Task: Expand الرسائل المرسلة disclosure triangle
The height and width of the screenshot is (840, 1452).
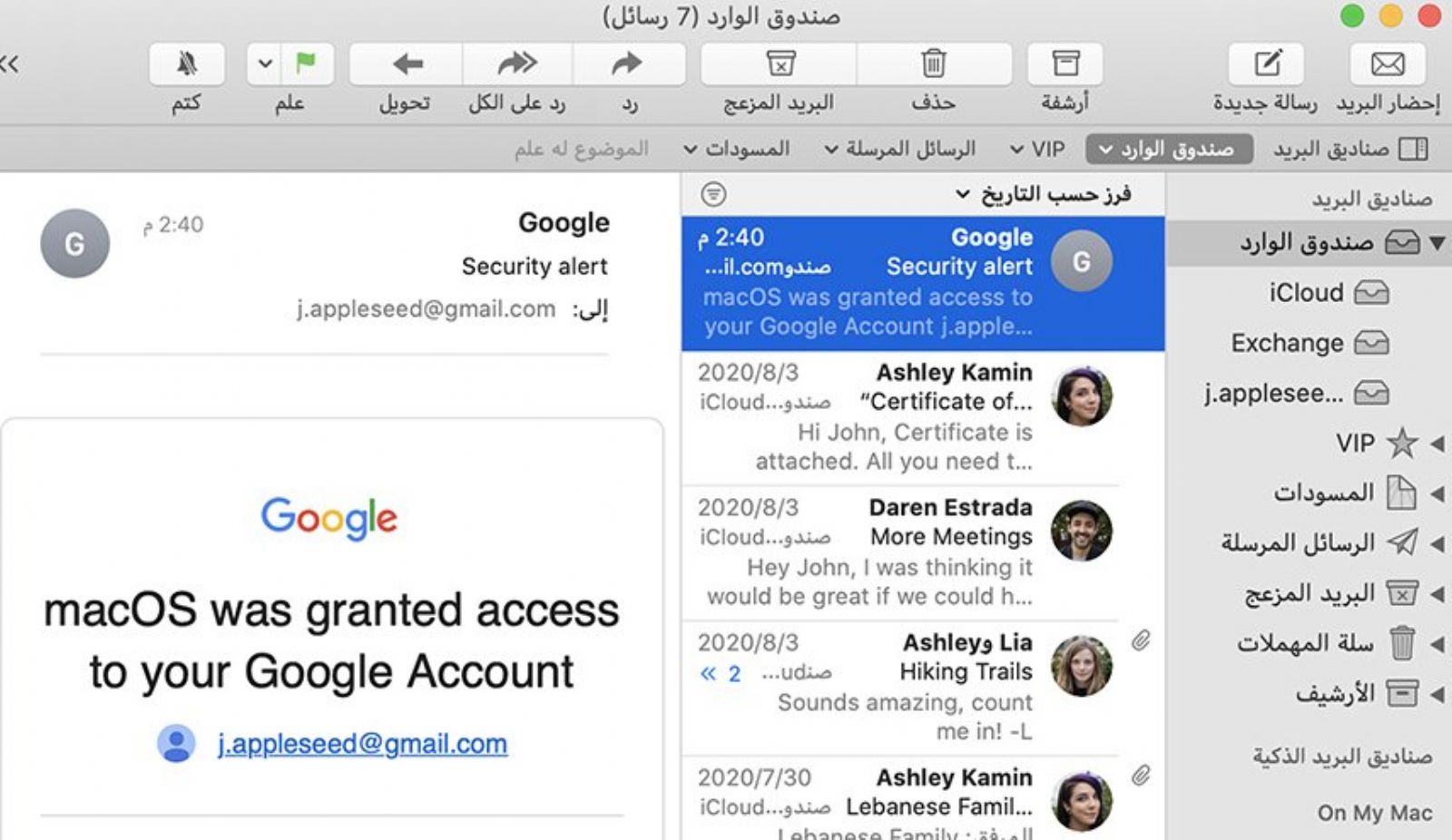Action: [1437, 544]
